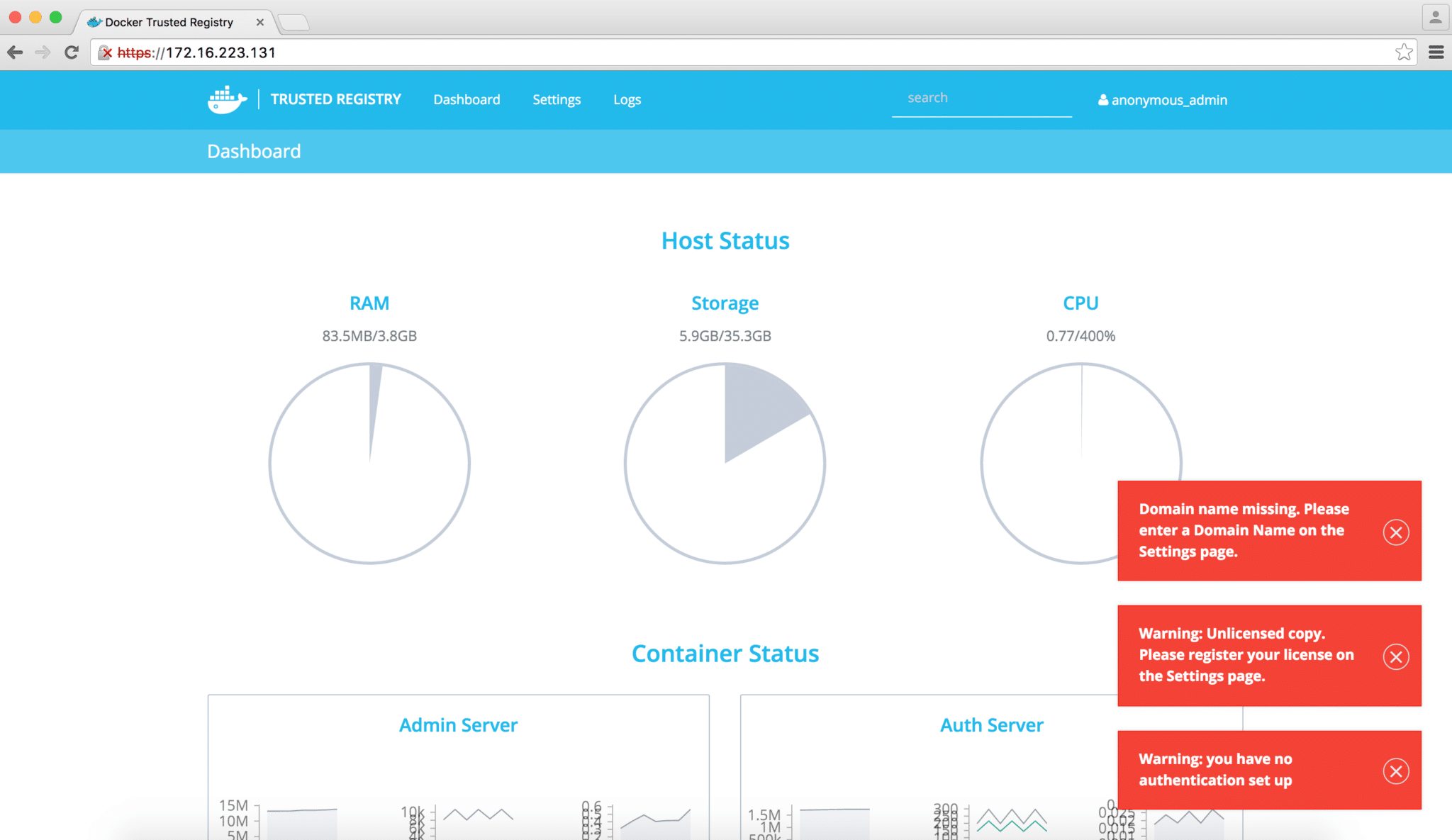Close the Unlicensed copy warning
The height and width of the screenshot is (840, 1452).
tap(1395, 656)
